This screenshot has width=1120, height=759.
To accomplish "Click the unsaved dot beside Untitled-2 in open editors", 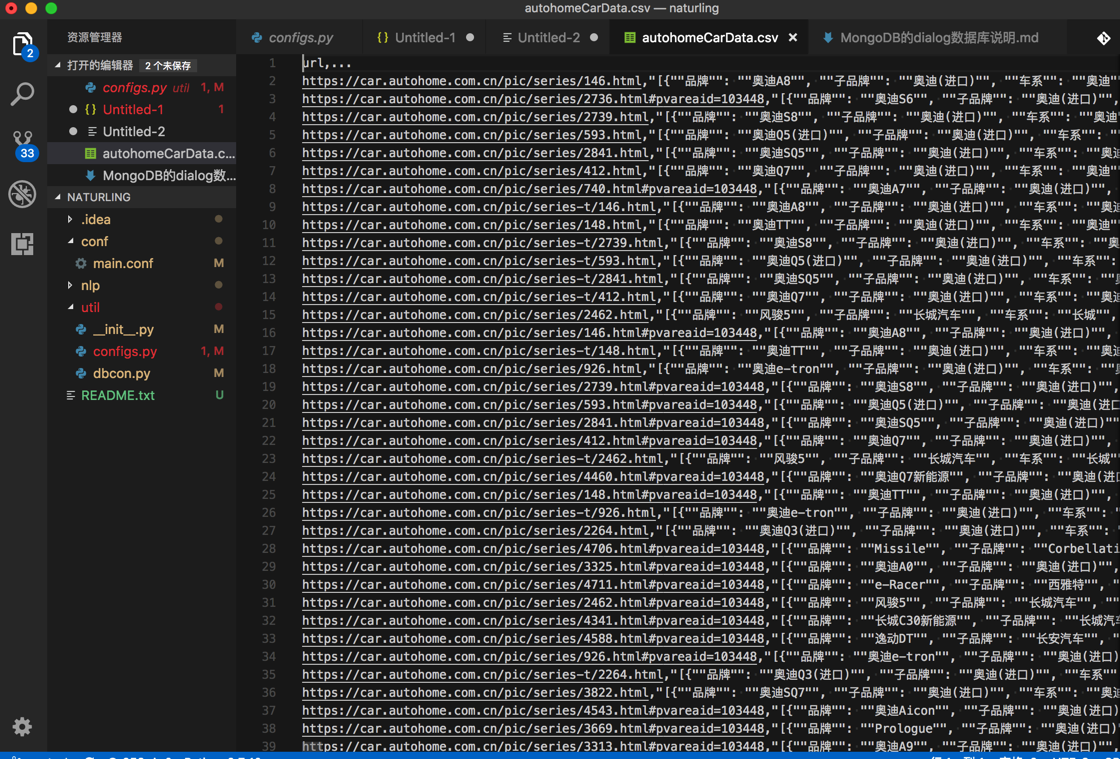I will pos(73,132).
